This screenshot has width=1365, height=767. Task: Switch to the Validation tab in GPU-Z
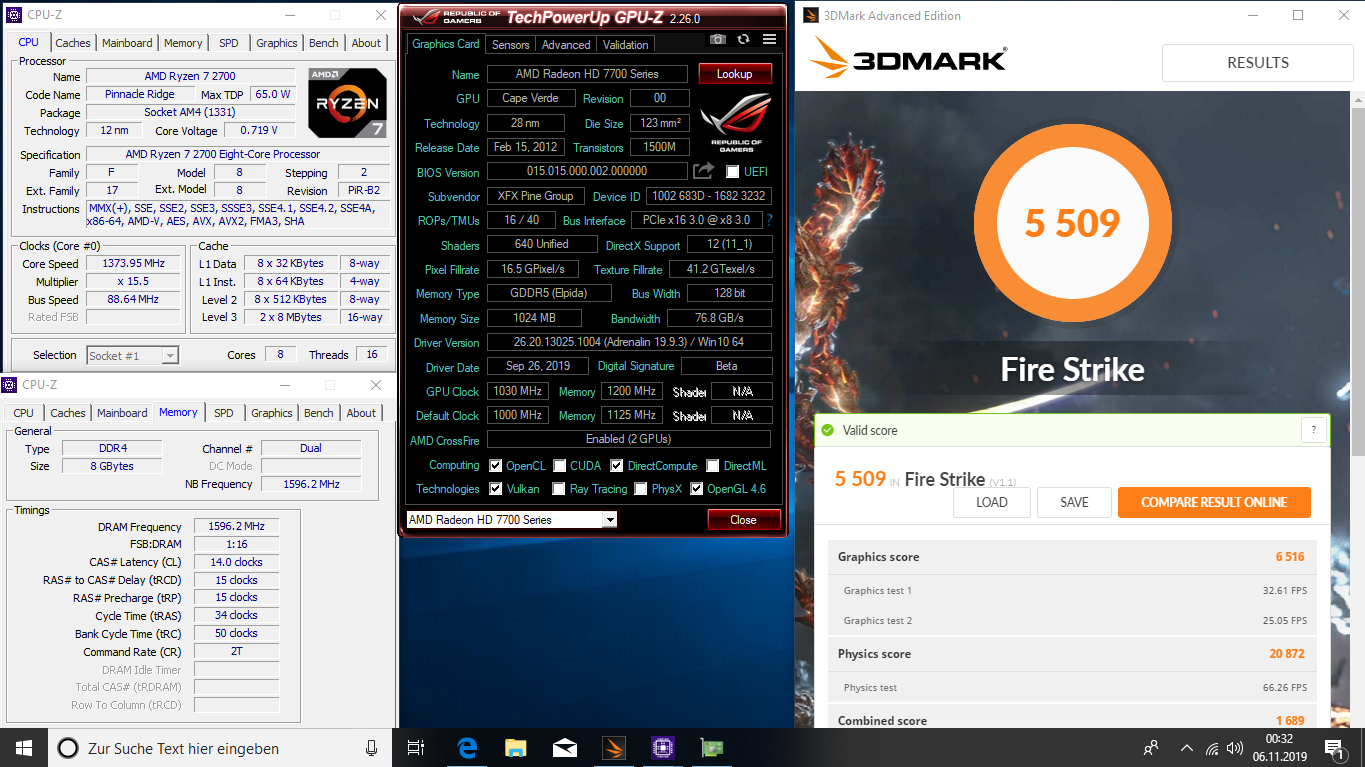(x=626, y=44)
